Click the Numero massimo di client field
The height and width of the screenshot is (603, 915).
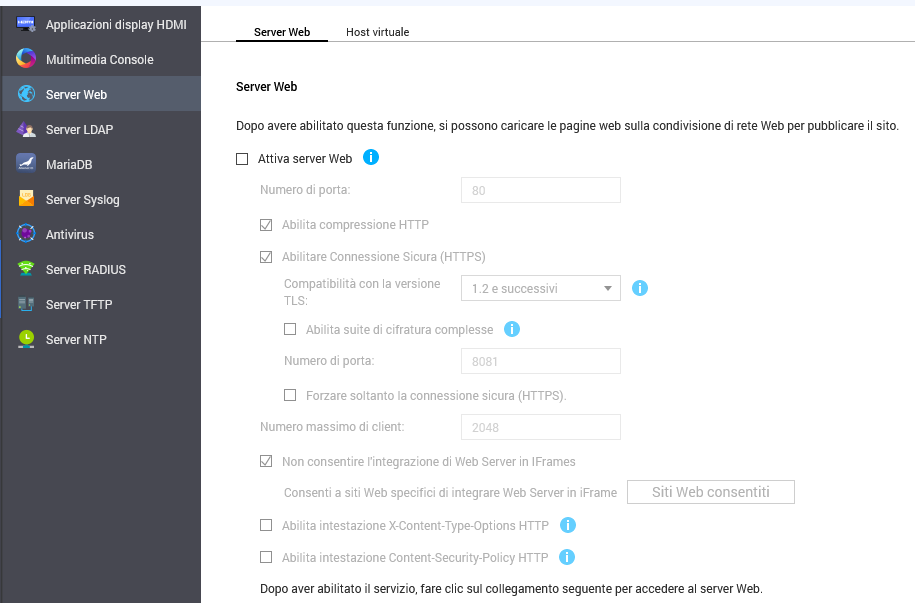[x=540, y=427]
